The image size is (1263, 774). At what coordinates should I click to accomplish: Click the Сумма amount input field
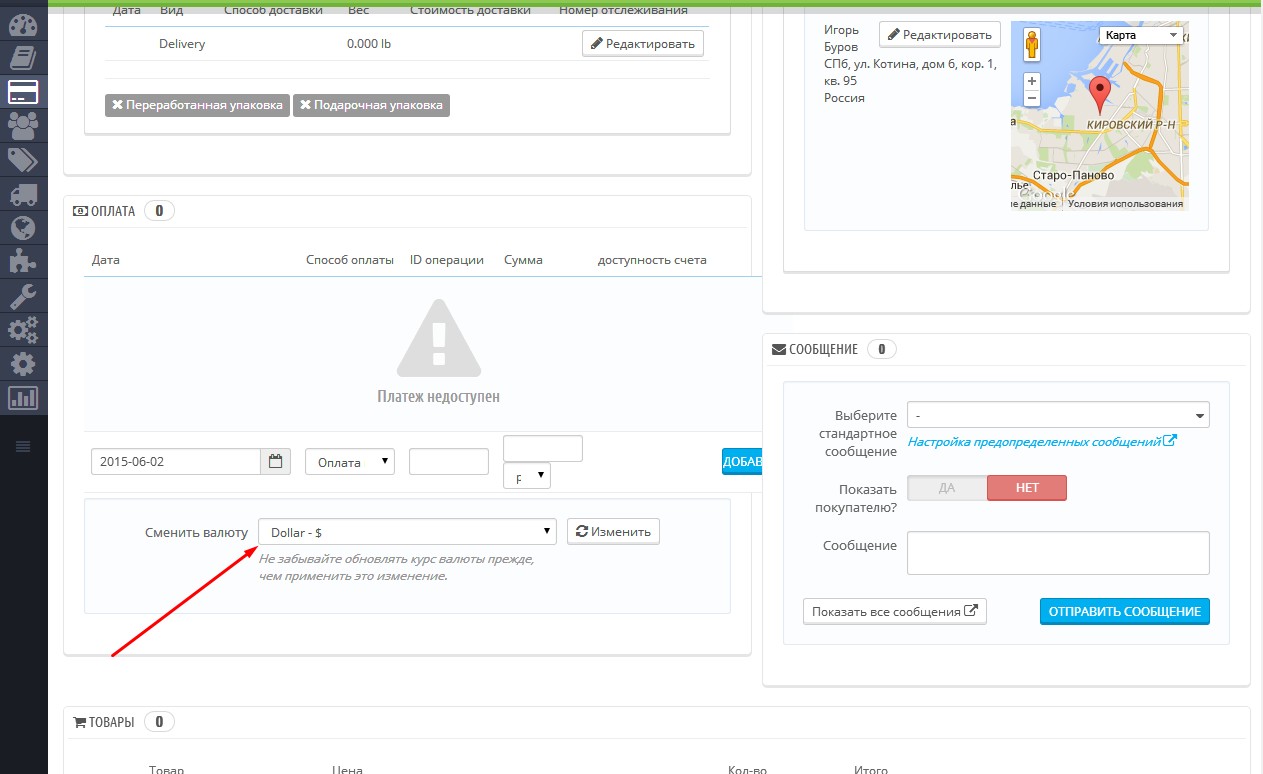click(x=543, y=448)
